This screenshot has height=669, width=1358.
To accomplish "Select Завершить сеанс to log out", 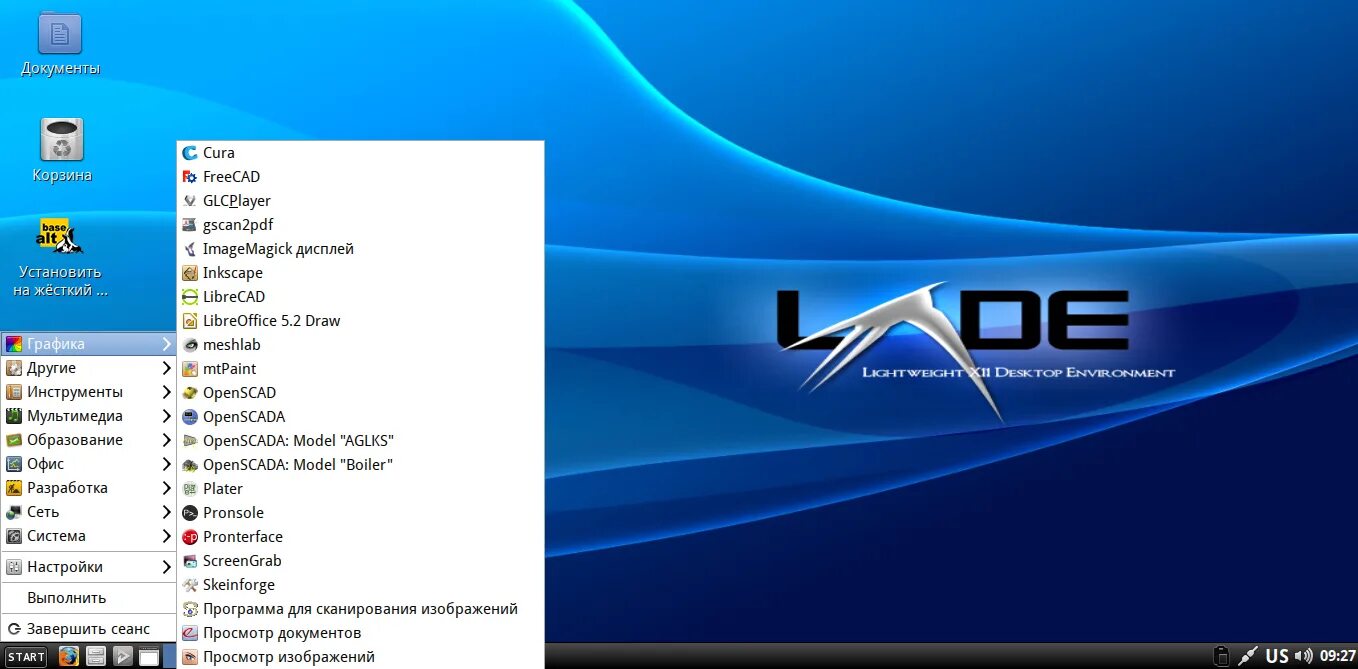I will pyautogui.click(x=88, y=629).
